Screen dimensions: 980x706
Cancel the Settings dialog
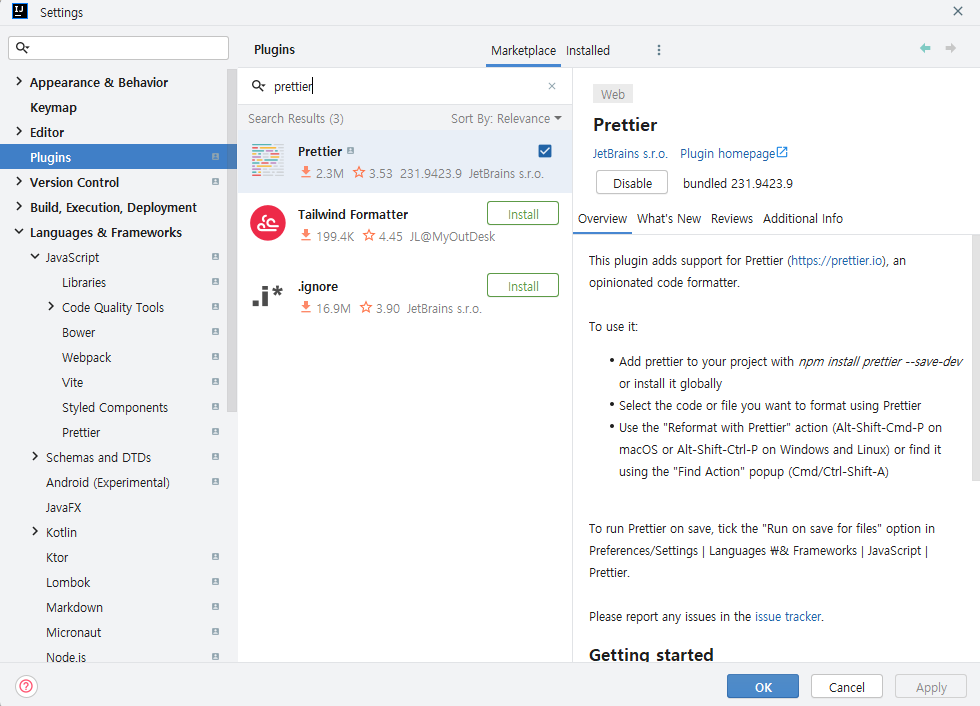click(846, 687)
